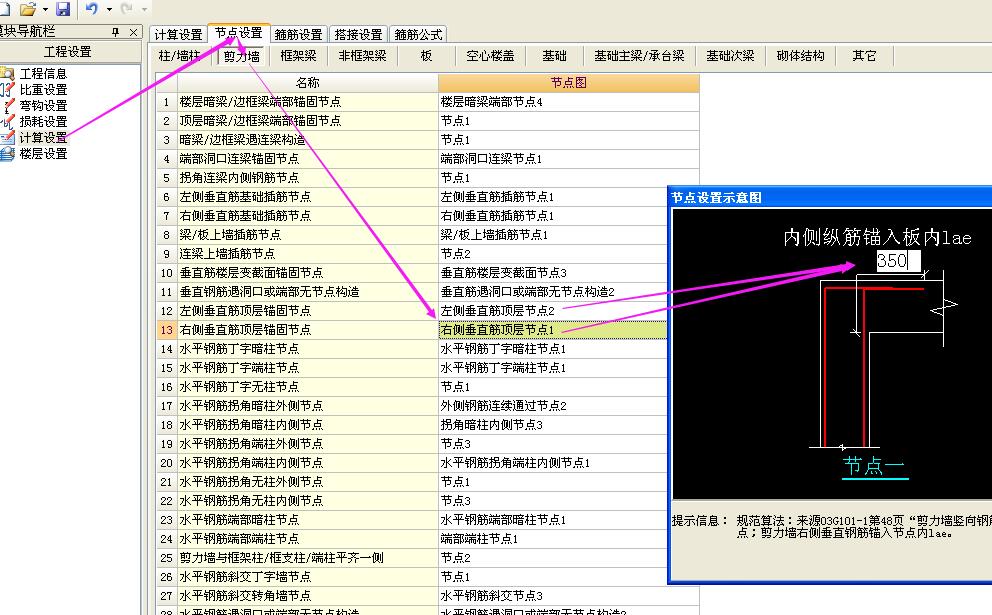Select cell 垂直筋遇洞口或端部无节点构造2
Image resolution: width=992 pixels, height=615 pixels.
553,292
